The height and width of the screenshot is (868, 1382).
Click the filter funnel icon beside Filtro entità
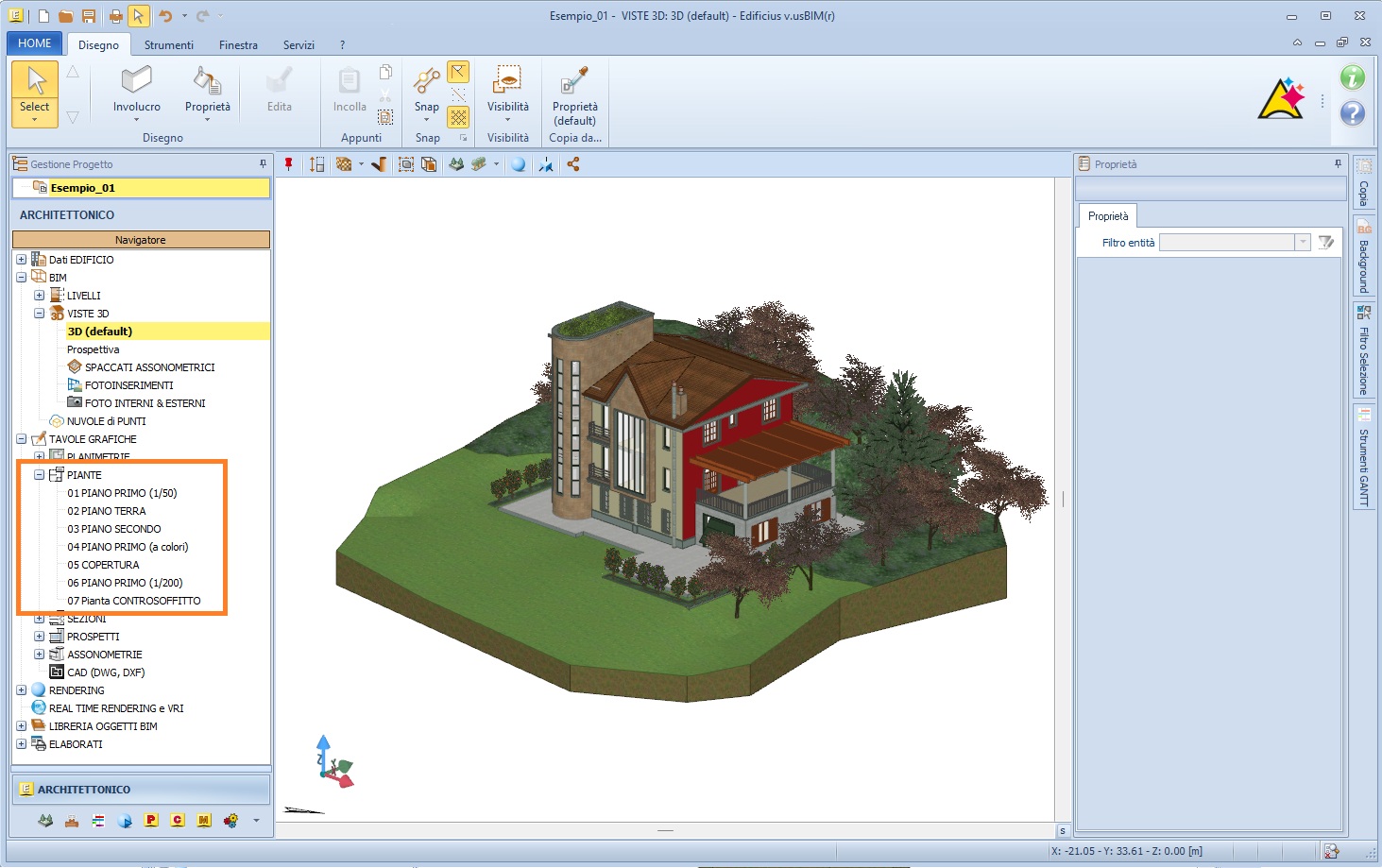coord(1326,243)
